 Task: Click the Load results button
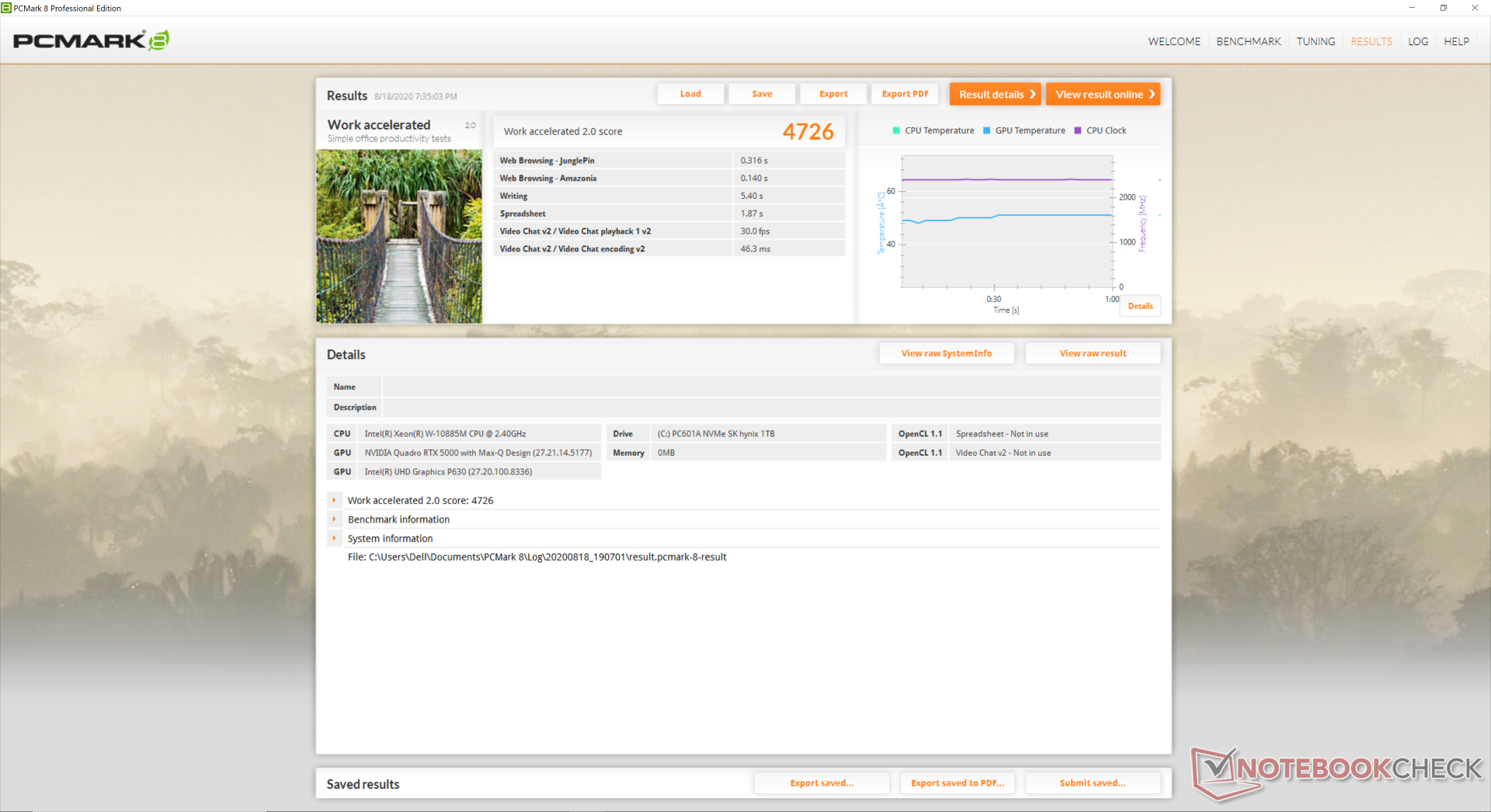click(x=690, y=94)
